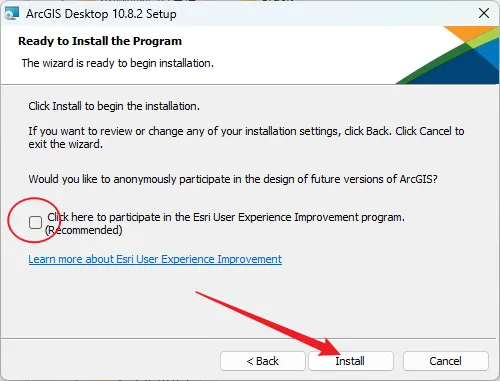Close the ArcGIS Desktop Setup window
Screen dimensions: 500x381
point(484,13)
